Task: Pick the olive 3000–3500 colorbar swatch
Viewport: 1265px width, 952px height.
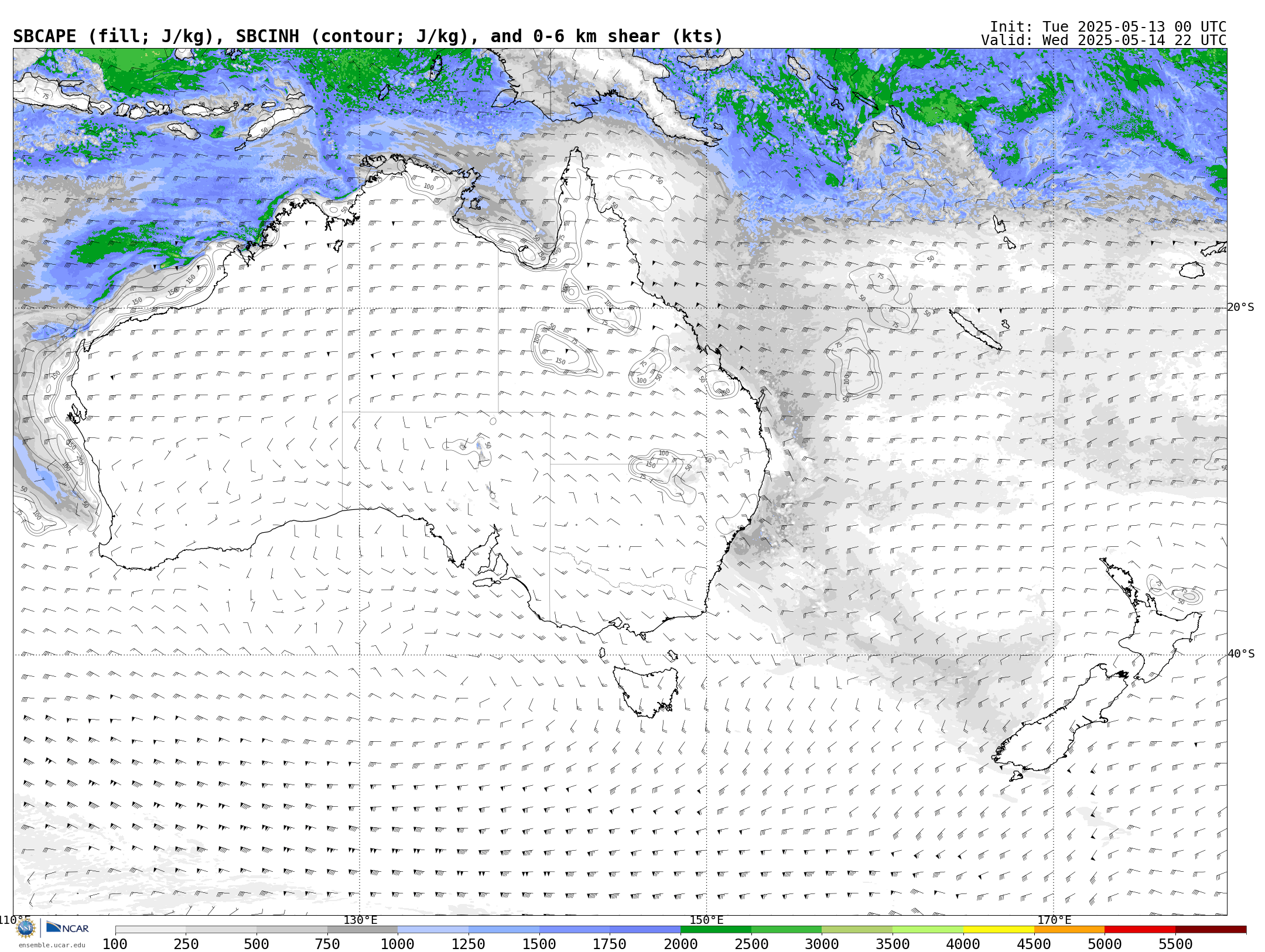Action: [x=857, y=930]
